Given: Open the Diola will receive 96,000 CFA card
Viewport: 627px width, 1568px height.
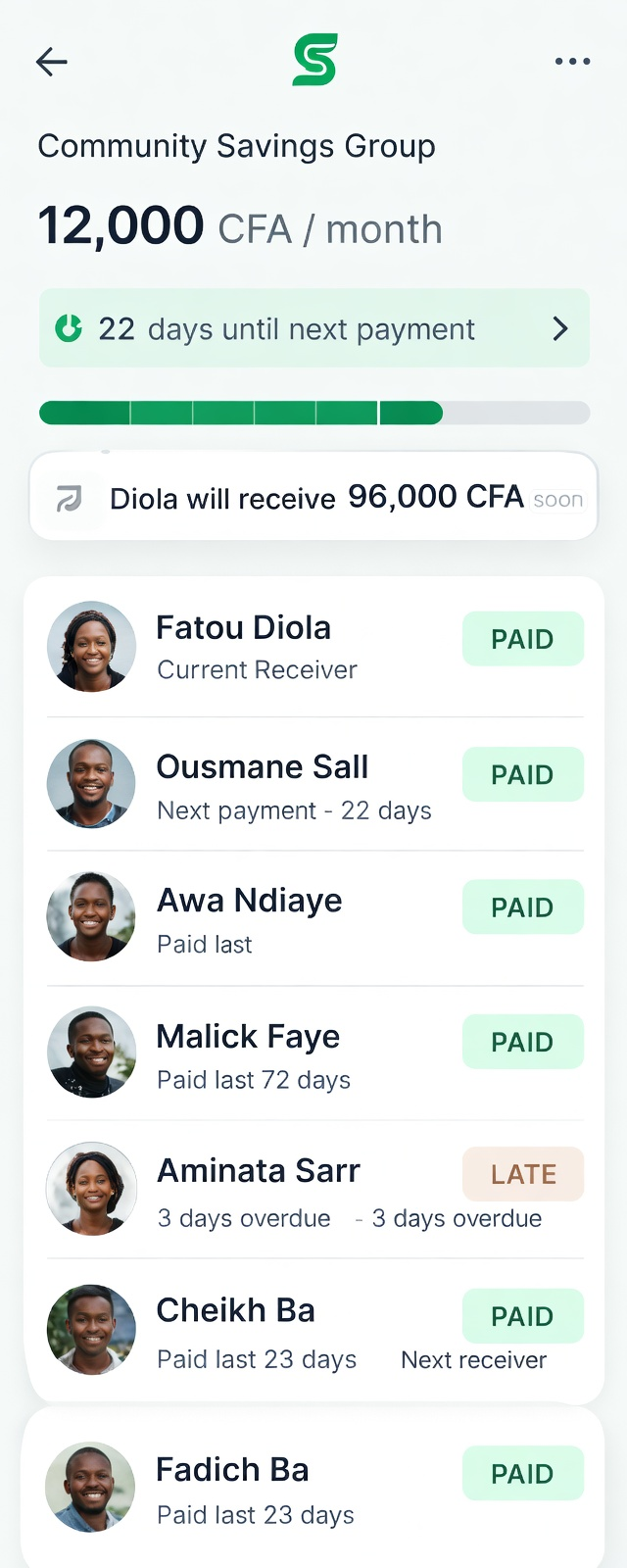Looking at the screenshot, I should click(313, 497).
